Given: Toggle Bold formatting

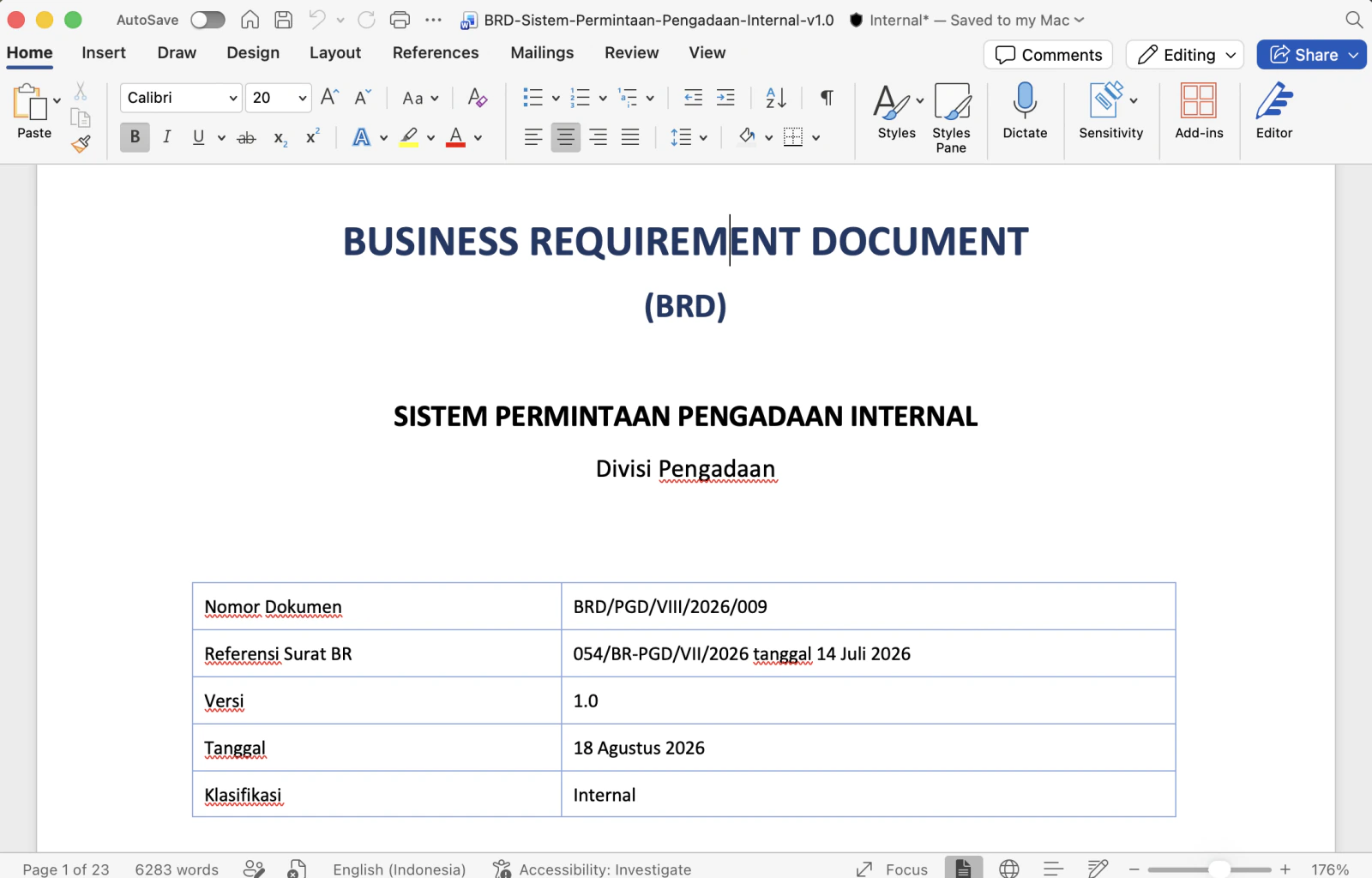Looking at the screenshot, I should coord(135,137).
